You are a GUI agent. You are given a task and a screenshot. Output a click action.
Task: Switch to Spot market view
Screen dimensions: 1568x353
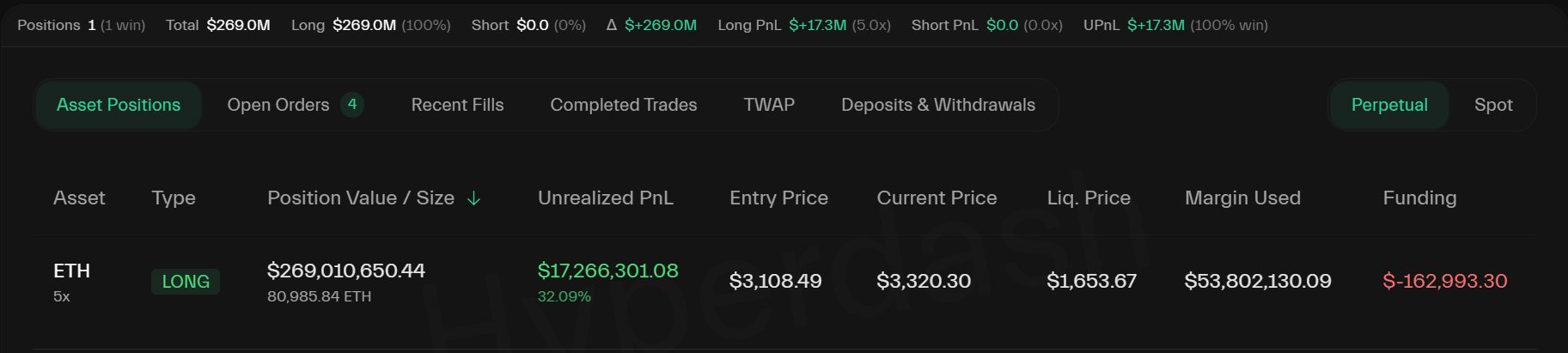1492,105
